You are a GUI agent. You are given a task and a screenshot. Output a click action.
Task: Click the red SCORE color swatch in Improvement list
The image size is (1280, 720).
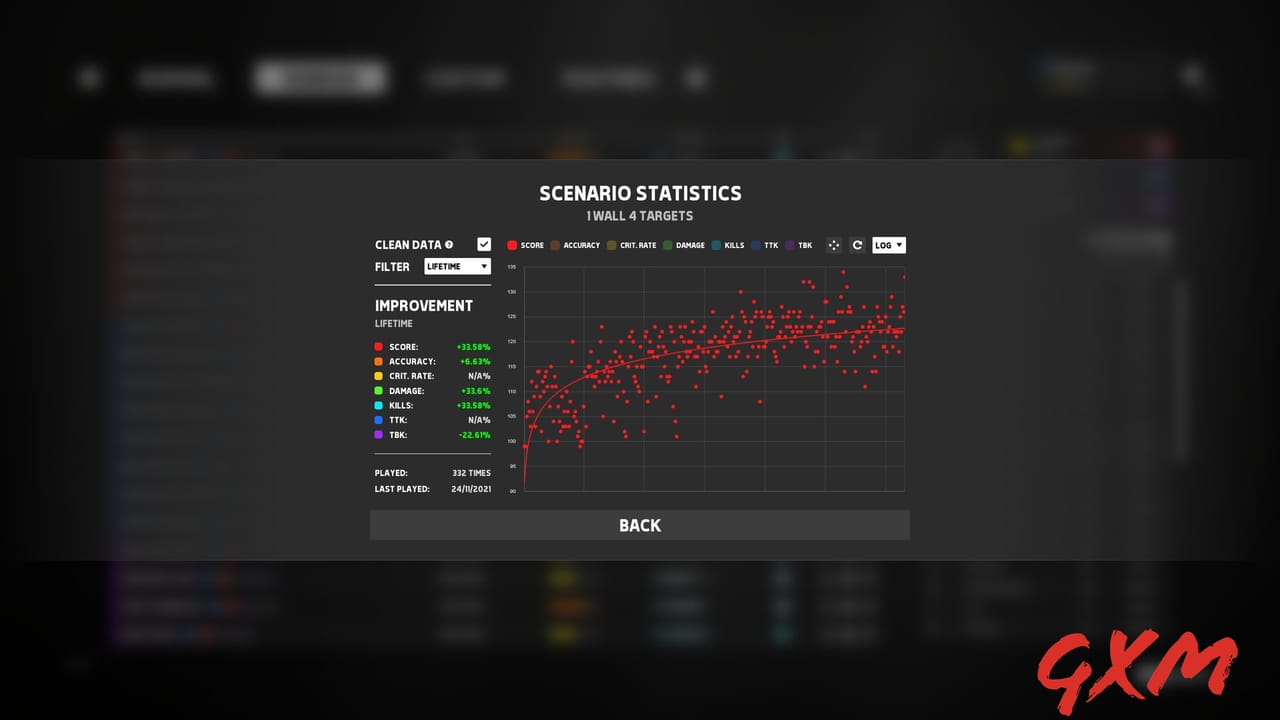tap(378, 346)
